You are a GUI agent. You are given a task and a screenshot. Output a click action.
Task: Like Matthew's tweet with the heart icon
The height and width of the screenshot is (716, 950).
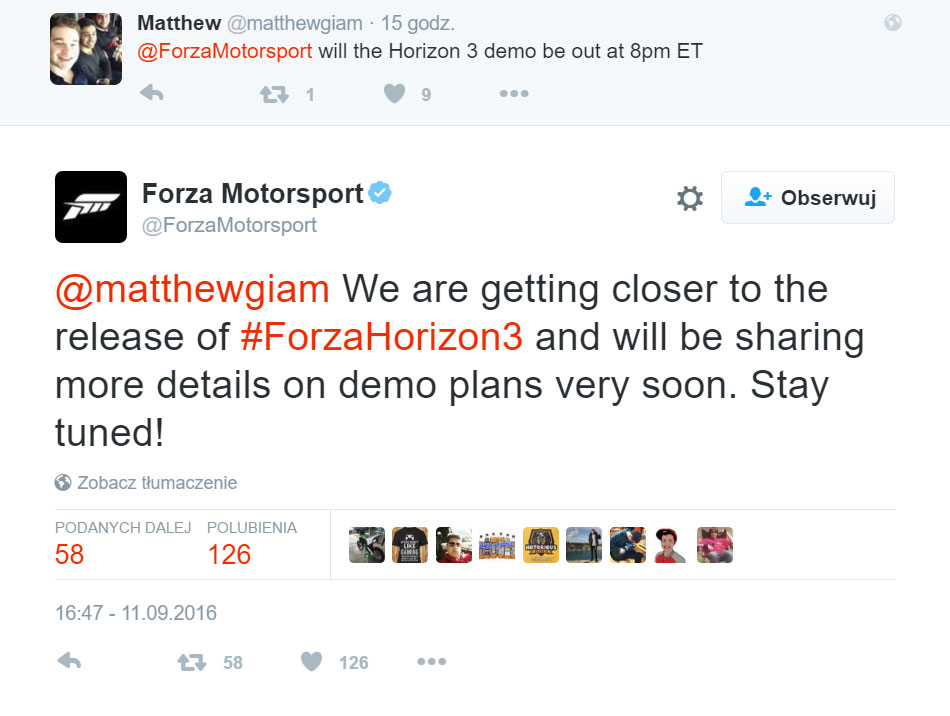tap(395, 94)
